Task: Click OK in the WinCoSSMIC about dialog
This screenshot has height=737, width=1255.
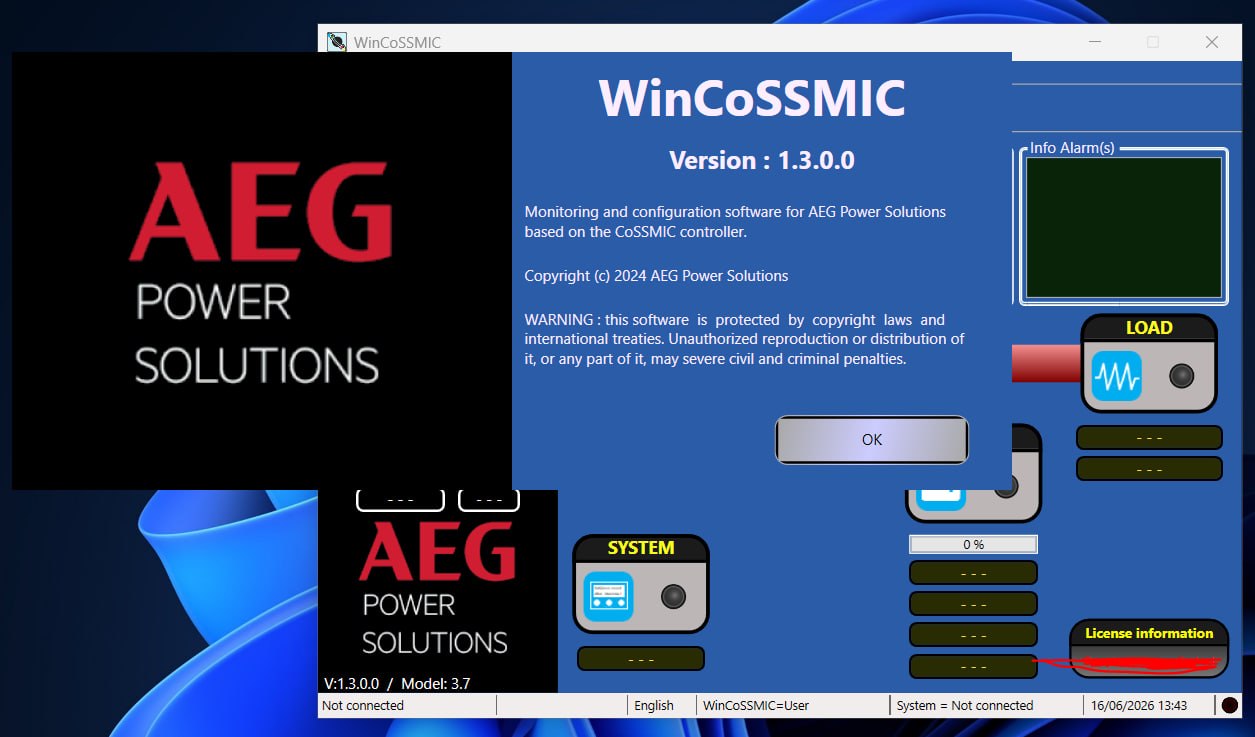Action: click(872, 440)
